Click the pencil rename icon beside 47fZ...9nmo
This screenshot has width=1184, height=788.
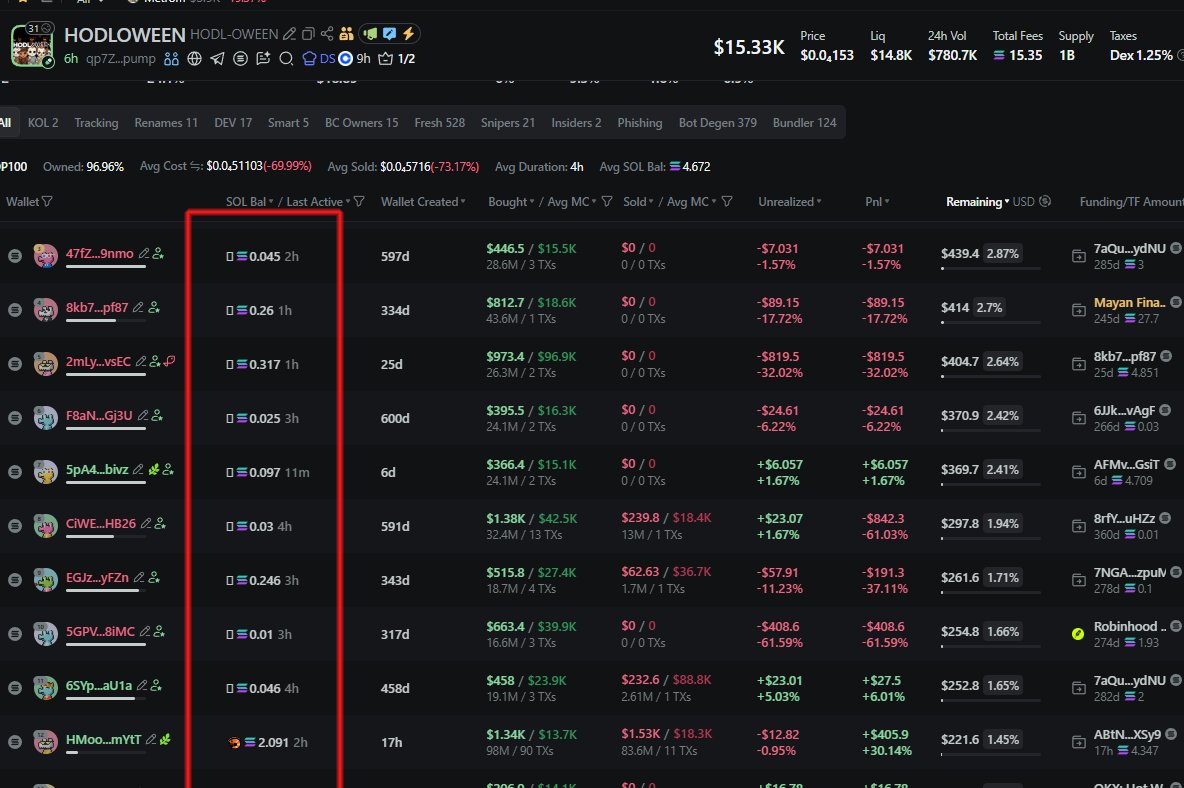coord(144,254)
